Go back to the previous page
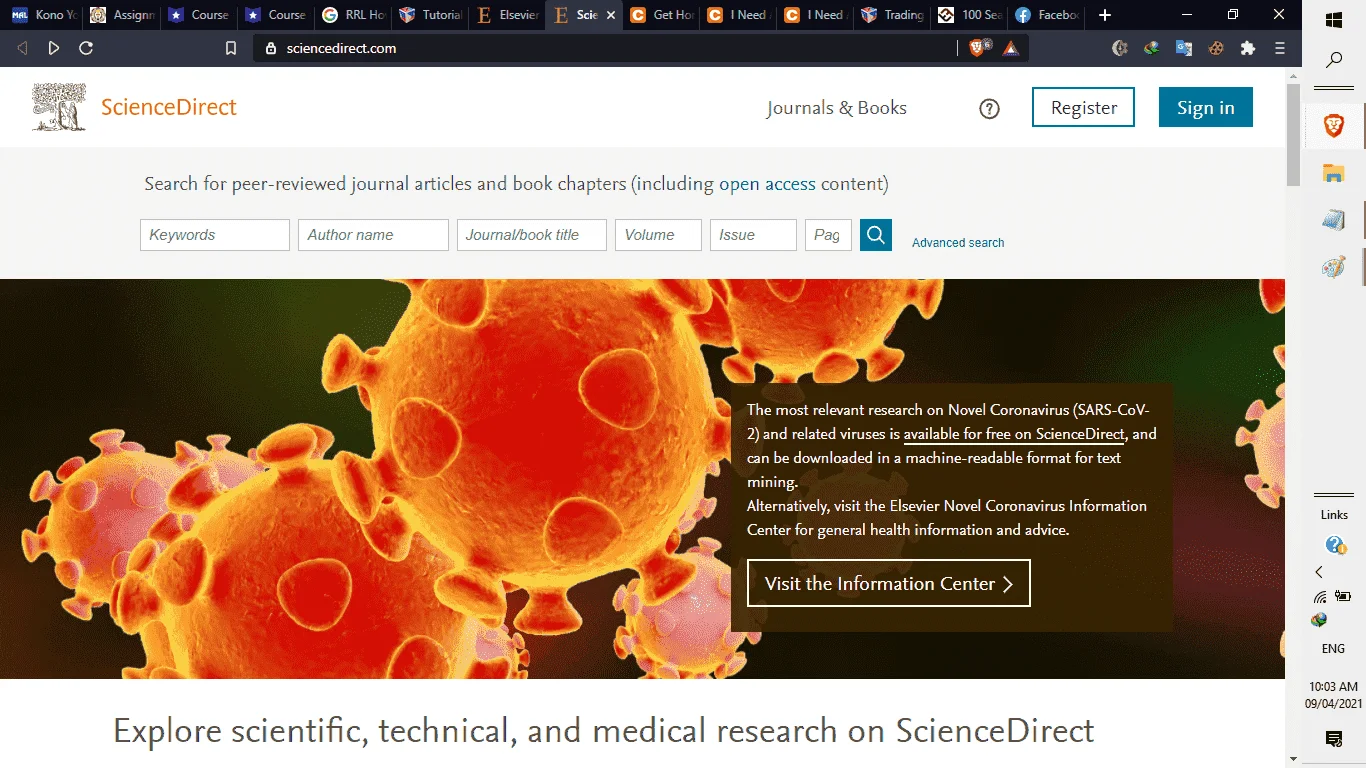The width and height of the screenshot is (1366, 768). [22, 48]
